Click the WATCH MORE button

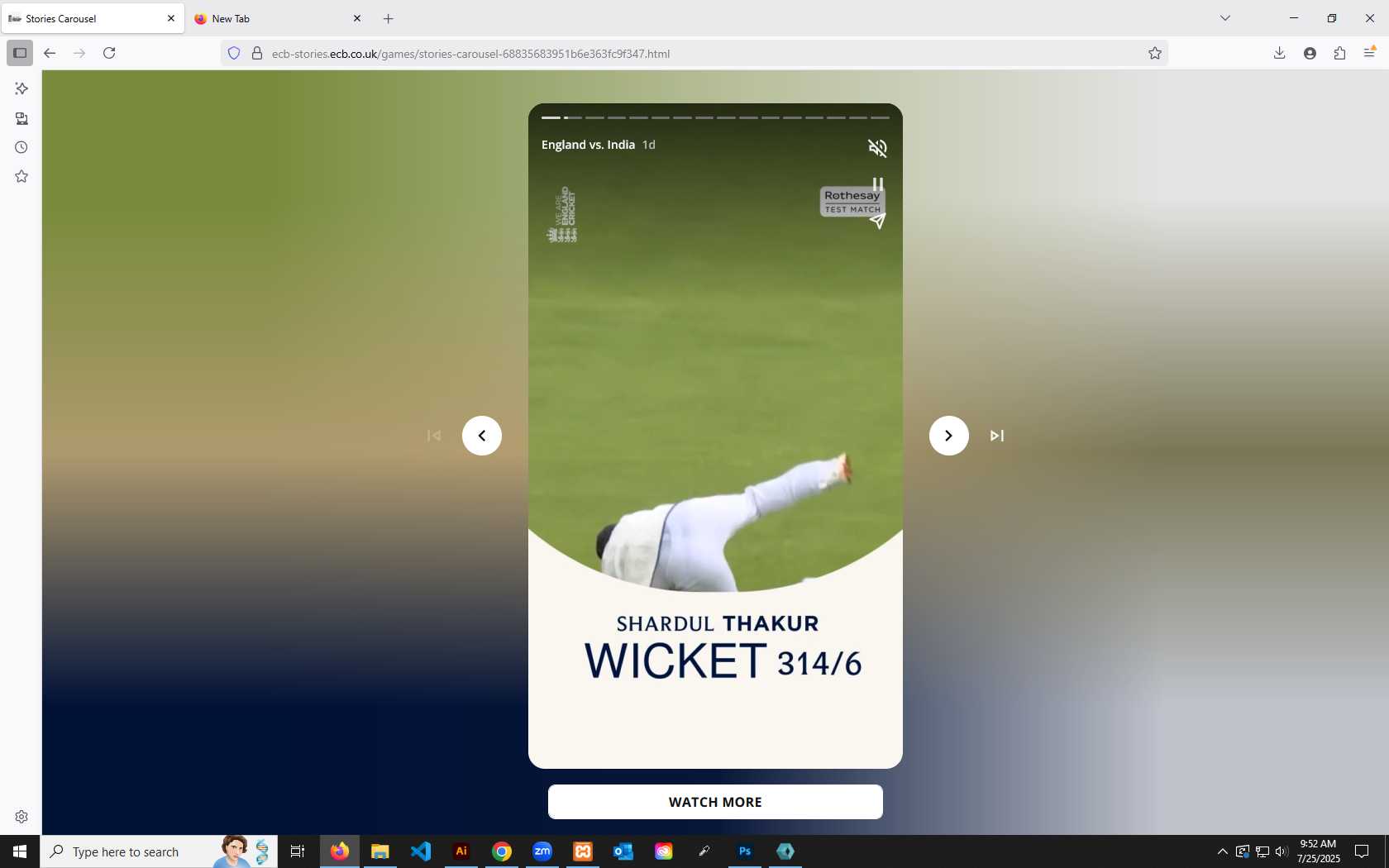(715, 802)
